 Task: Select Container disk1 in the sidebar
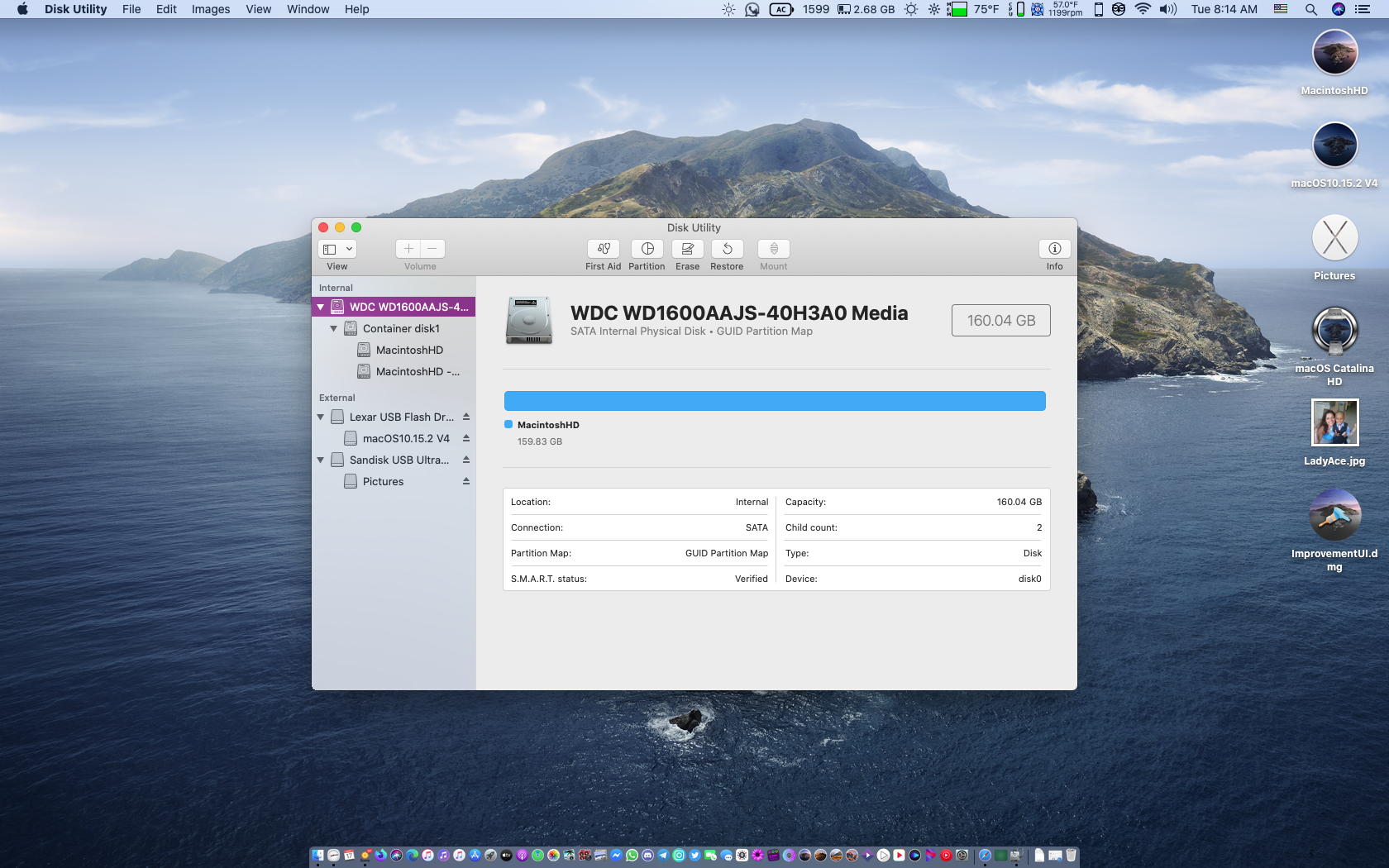(394, 328)
